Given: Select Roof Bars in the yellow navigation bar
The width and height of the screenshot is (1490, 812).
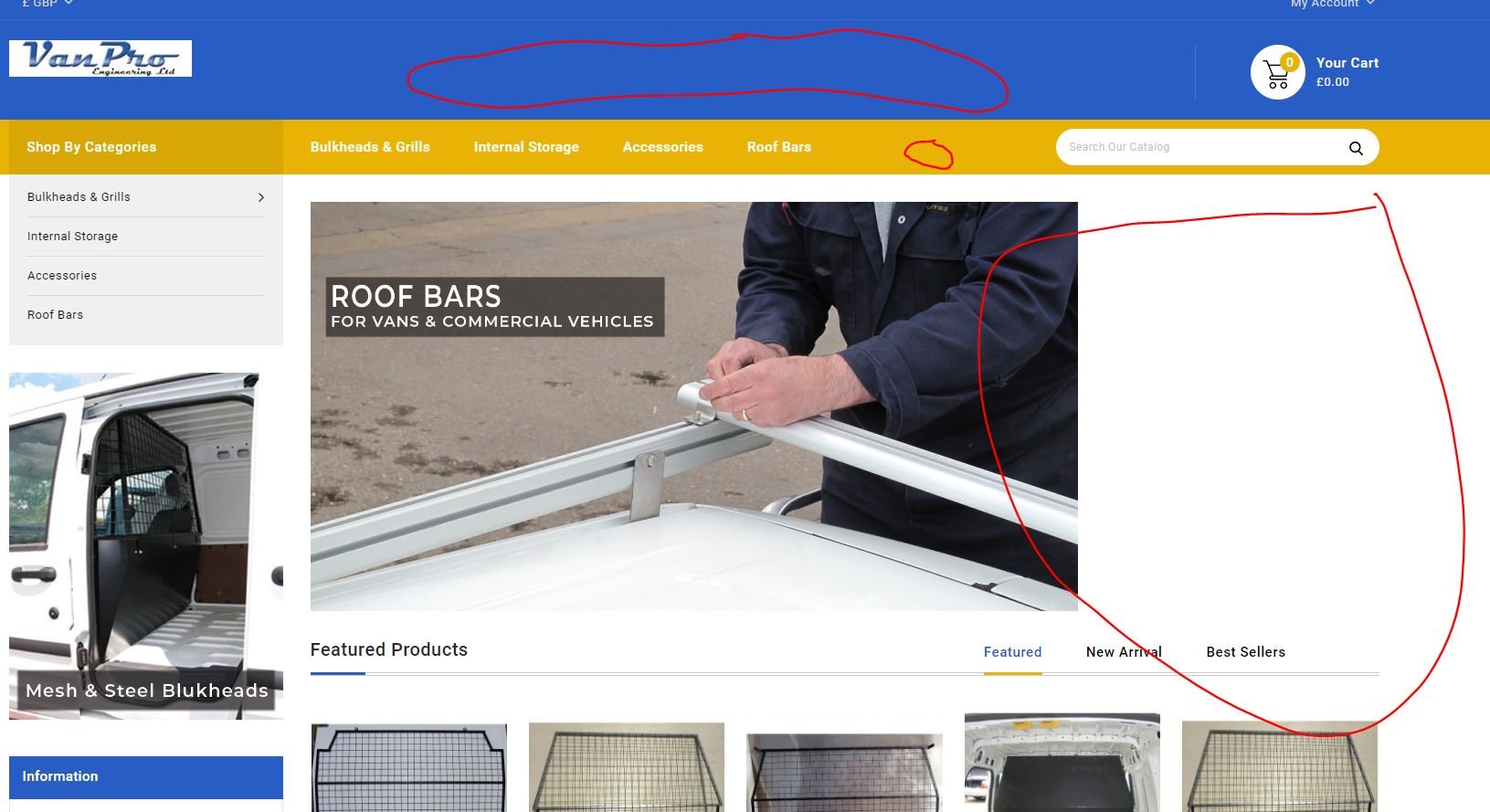Looking at the screenshot, I should pos(779,147).
